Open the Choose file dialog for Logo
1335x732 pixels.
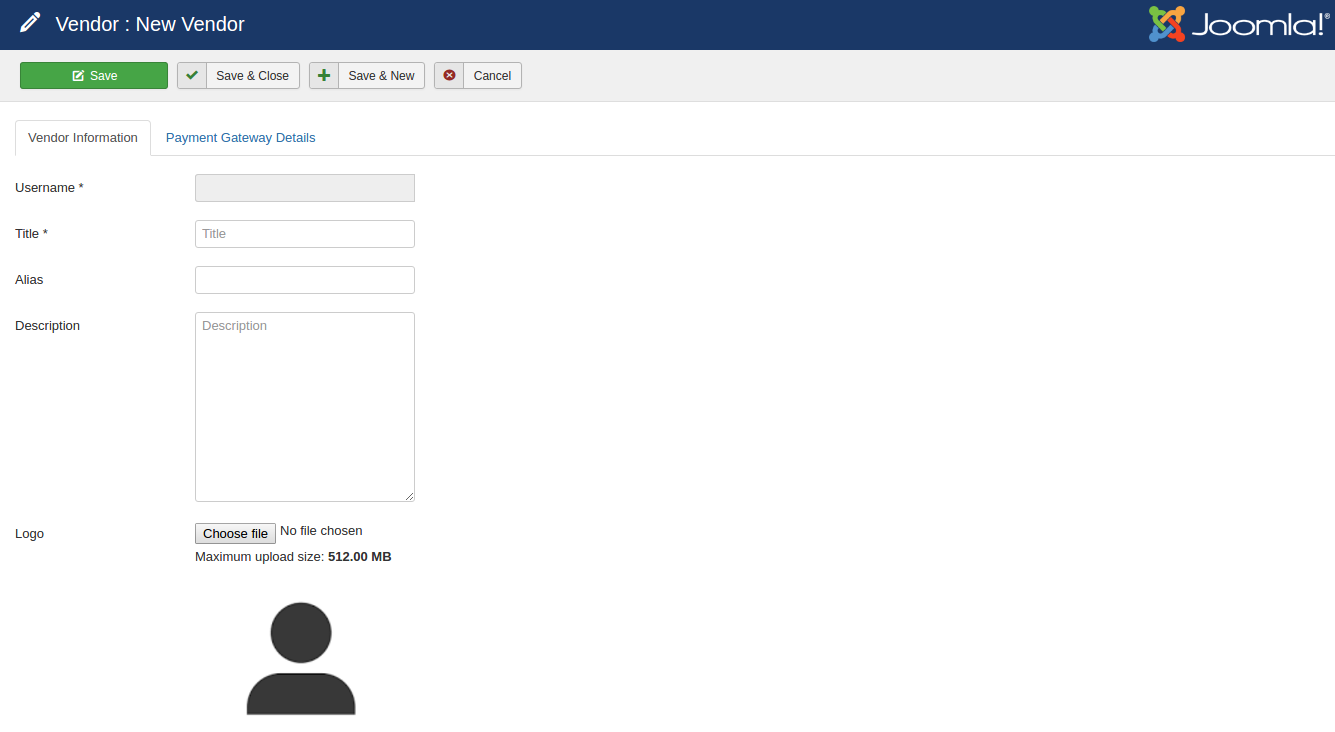pyautogui.click(x=235, y=534)
